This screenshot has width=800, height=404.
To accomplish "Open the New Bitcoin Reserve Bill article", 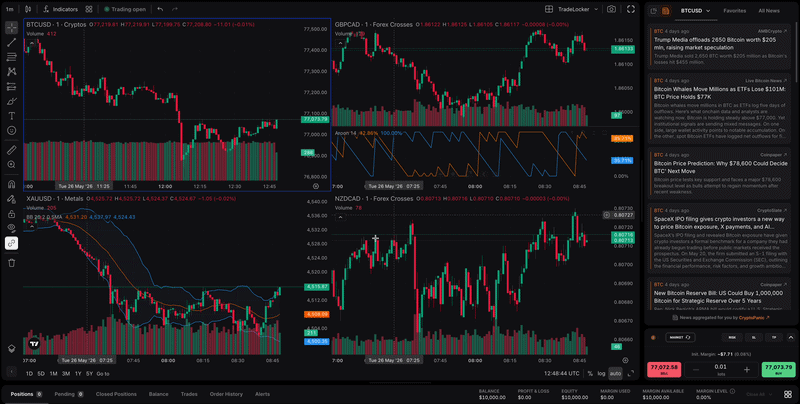I will [x=719, y=293].
